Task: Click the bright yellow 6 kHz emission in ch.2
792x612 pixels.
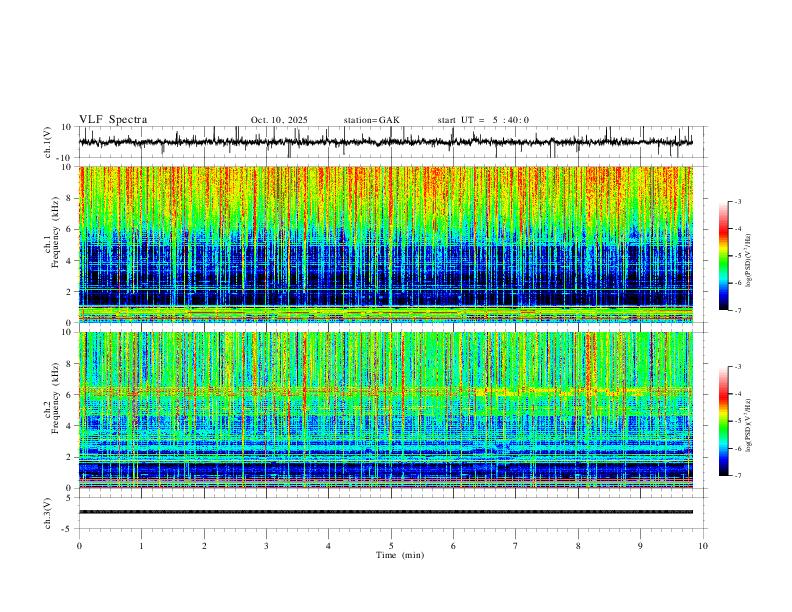Action: tap(561, 391)
